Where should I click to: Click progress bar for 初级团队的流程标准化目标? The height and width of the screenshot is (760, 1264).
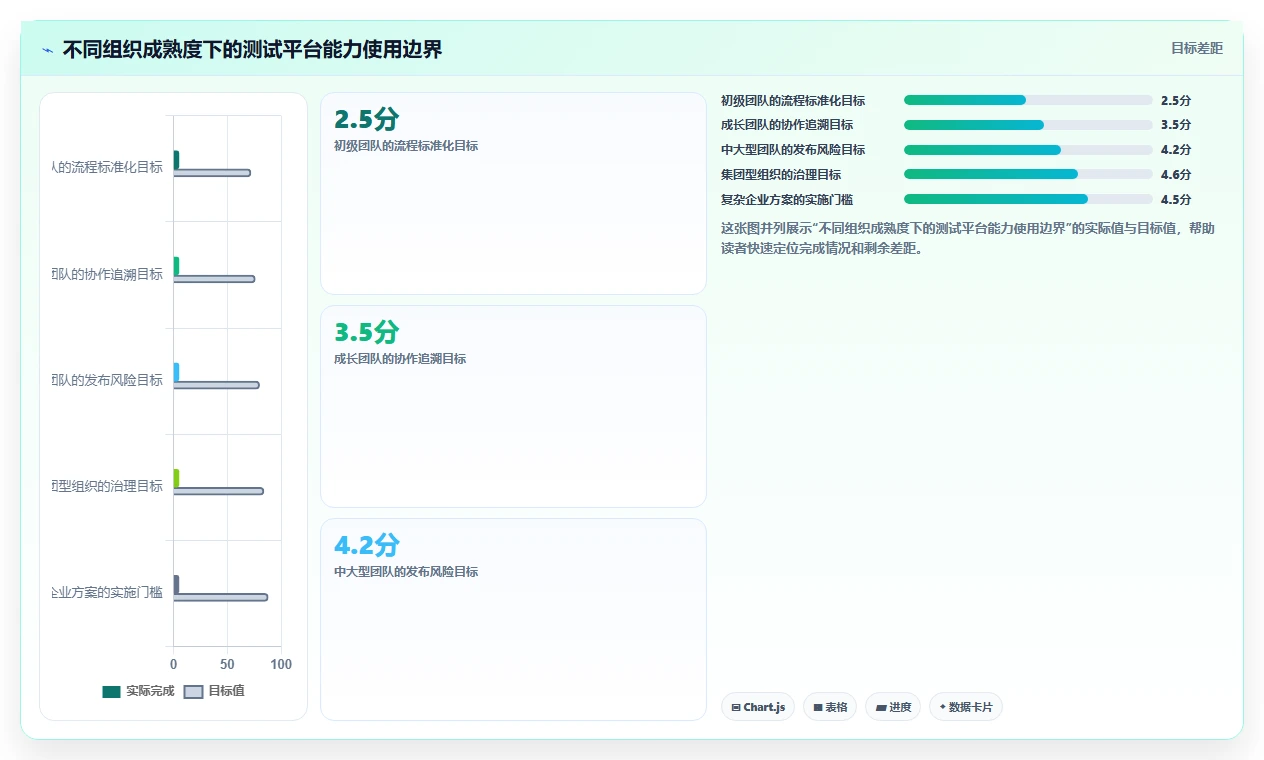1028,100
